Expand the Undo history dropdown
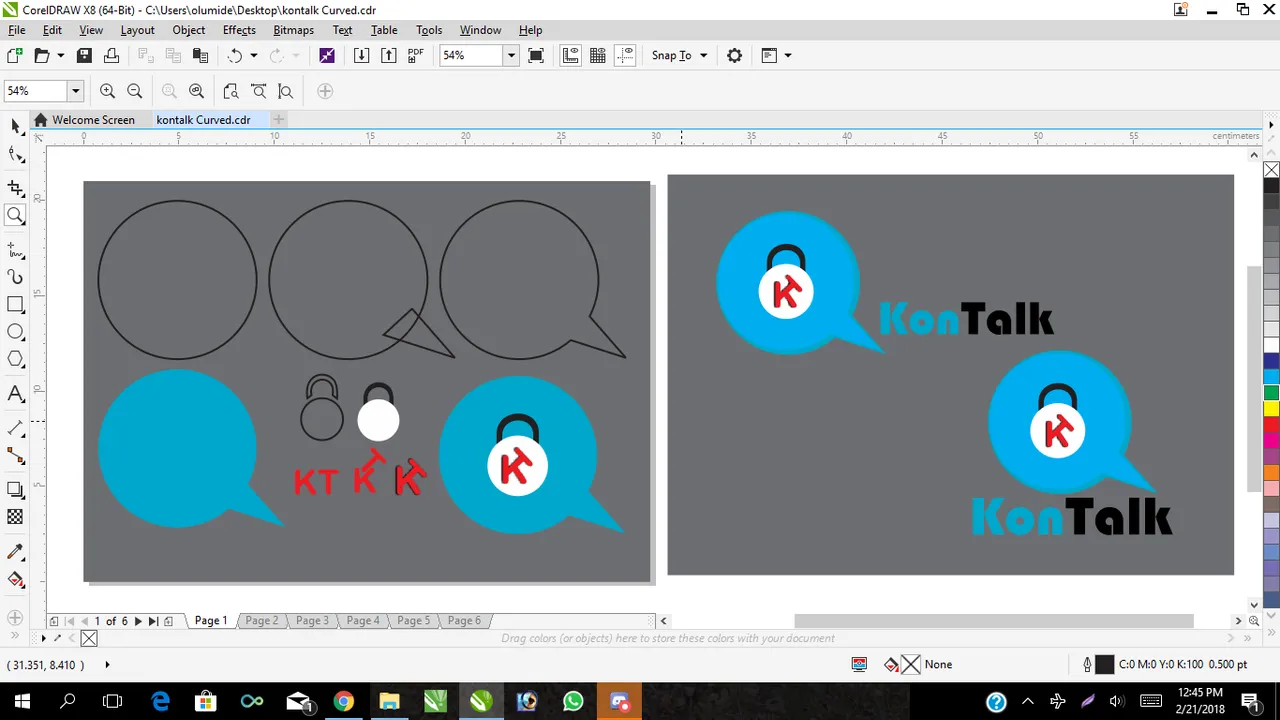Image resolution: width=1280 pixels, height=720 pixels. (254, 56)
